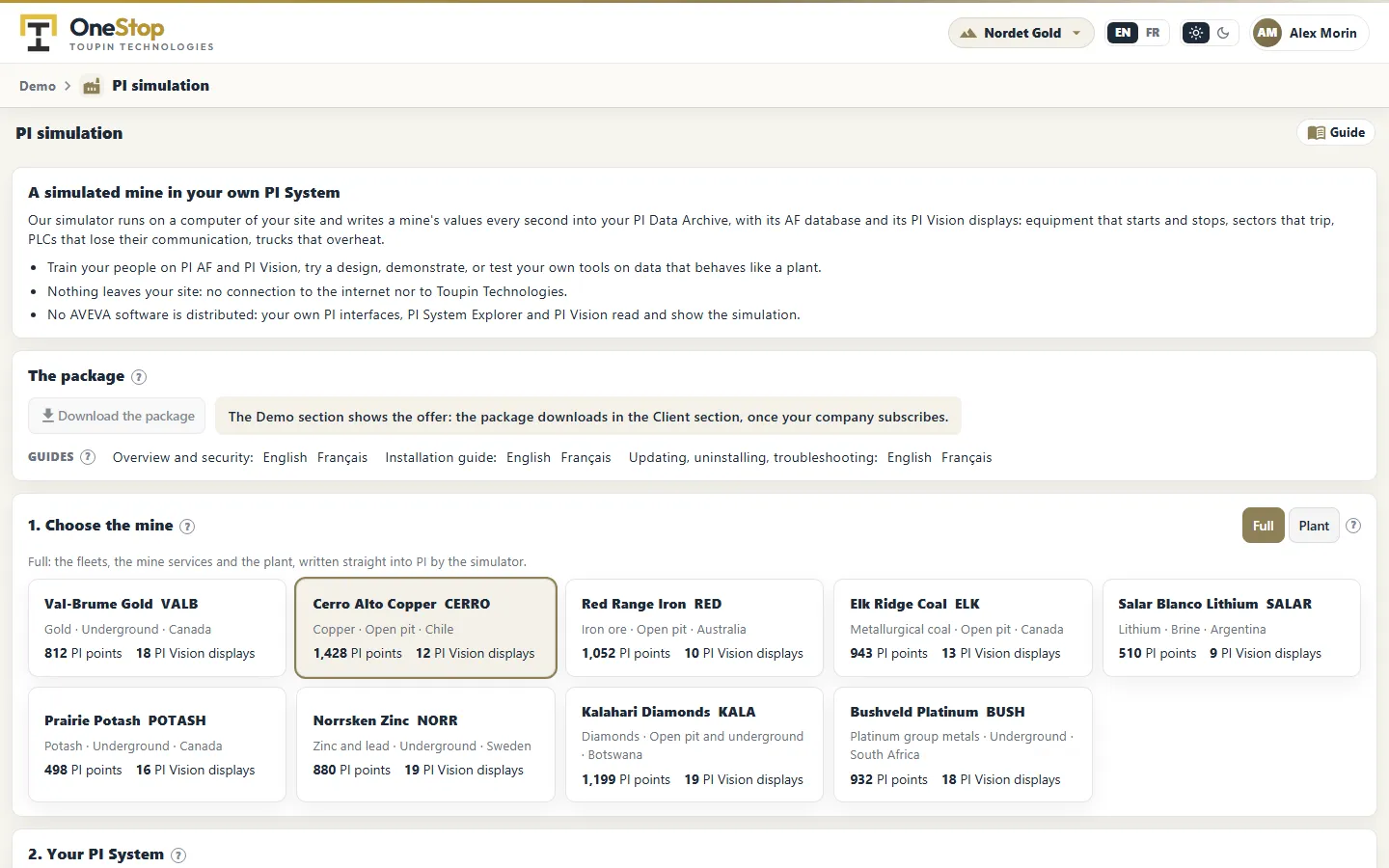This screenshot has height=868, width=1389.
Task: Click help icon next to Plant tab
Action: tap(1353, 526)
